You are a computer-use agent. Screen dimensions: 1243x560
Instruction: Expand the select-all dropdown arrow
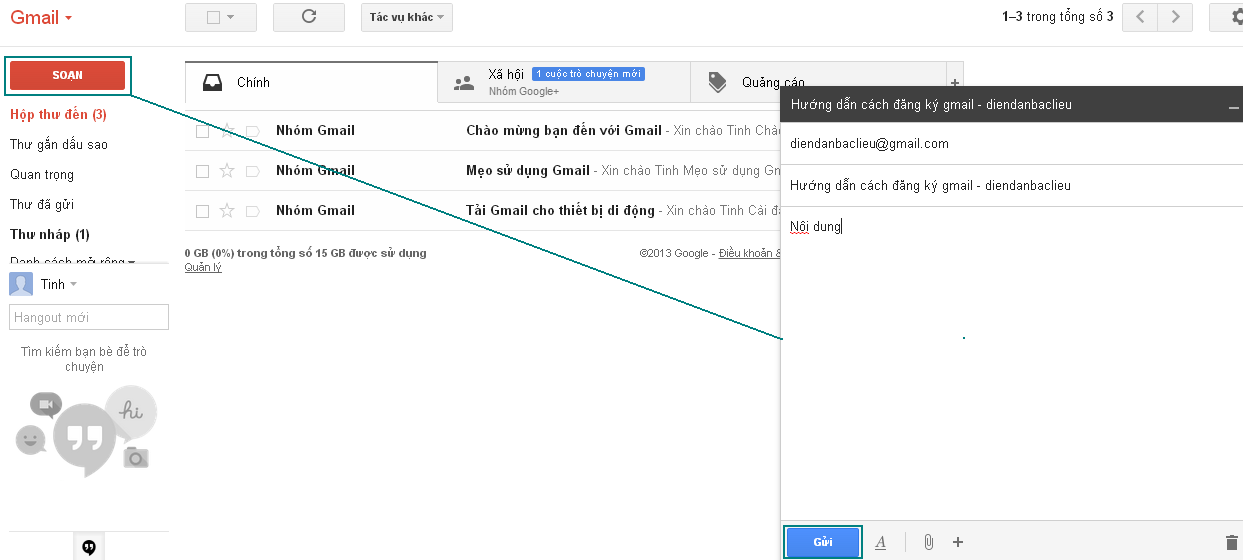point(231,17)
